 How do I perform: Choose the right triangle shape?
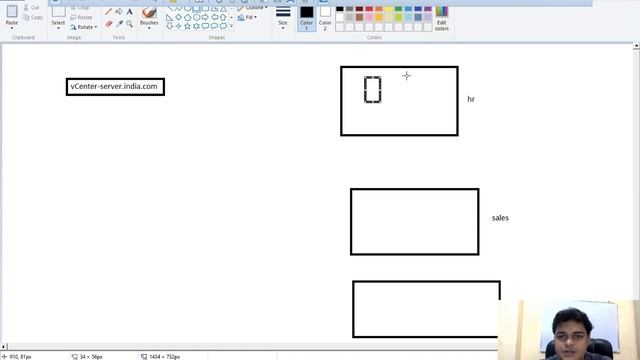pyautogui.click(x=169, y=18)
